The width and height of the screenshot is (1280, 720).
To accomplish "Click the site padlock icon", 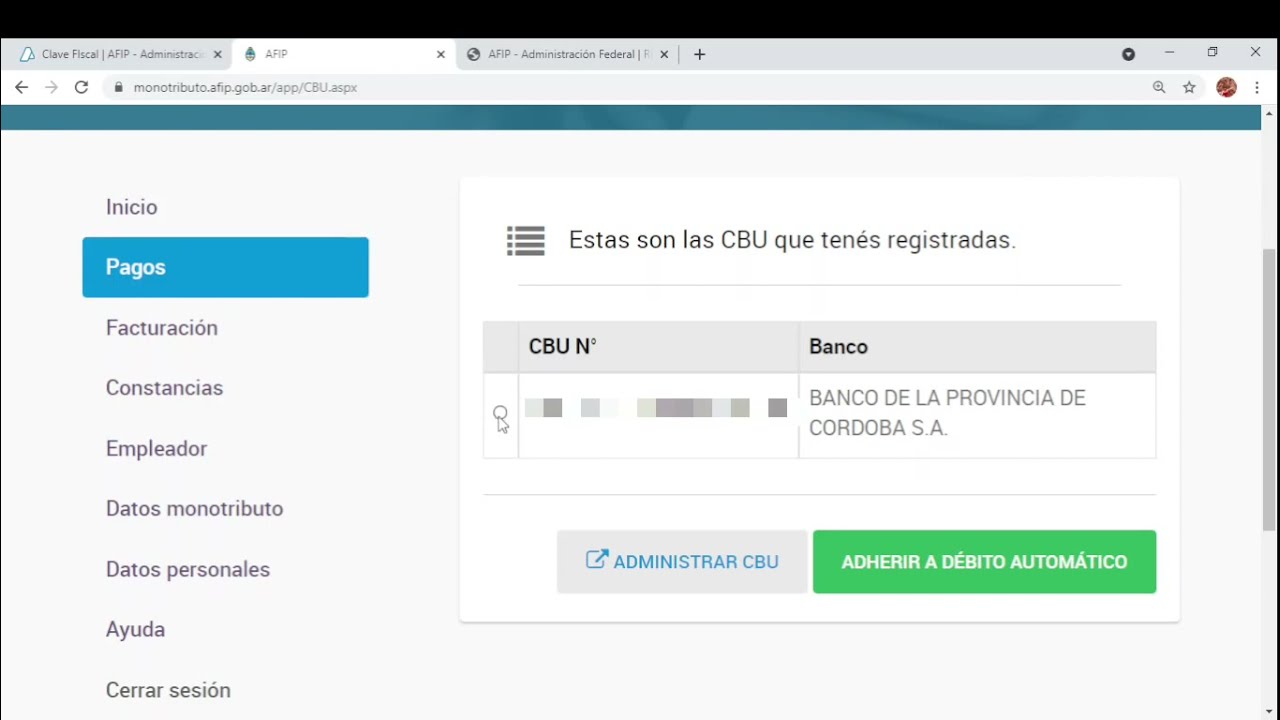I will (x=118, y=87).
